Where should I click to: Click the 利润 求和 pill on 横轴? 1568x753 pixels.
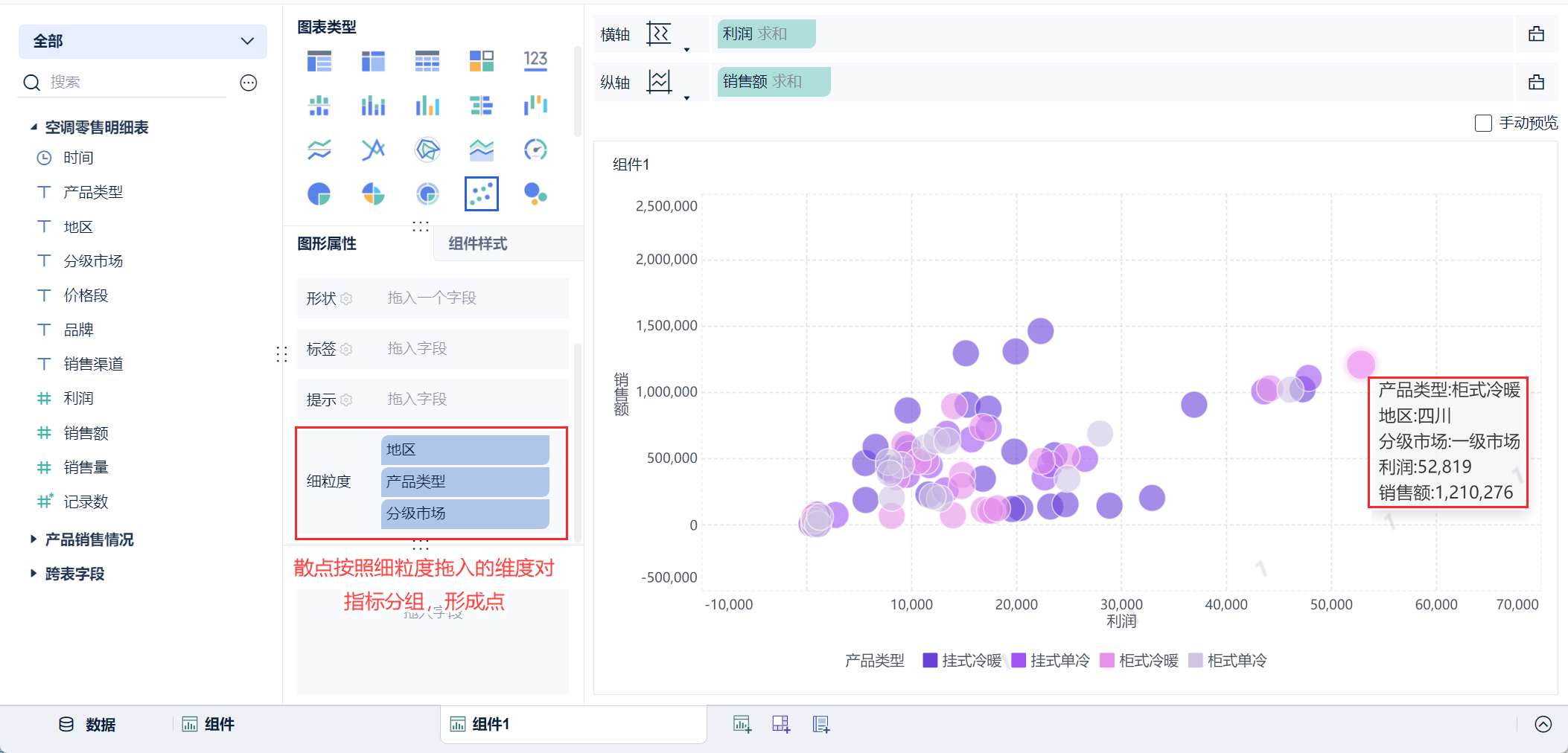coord(766,33)
